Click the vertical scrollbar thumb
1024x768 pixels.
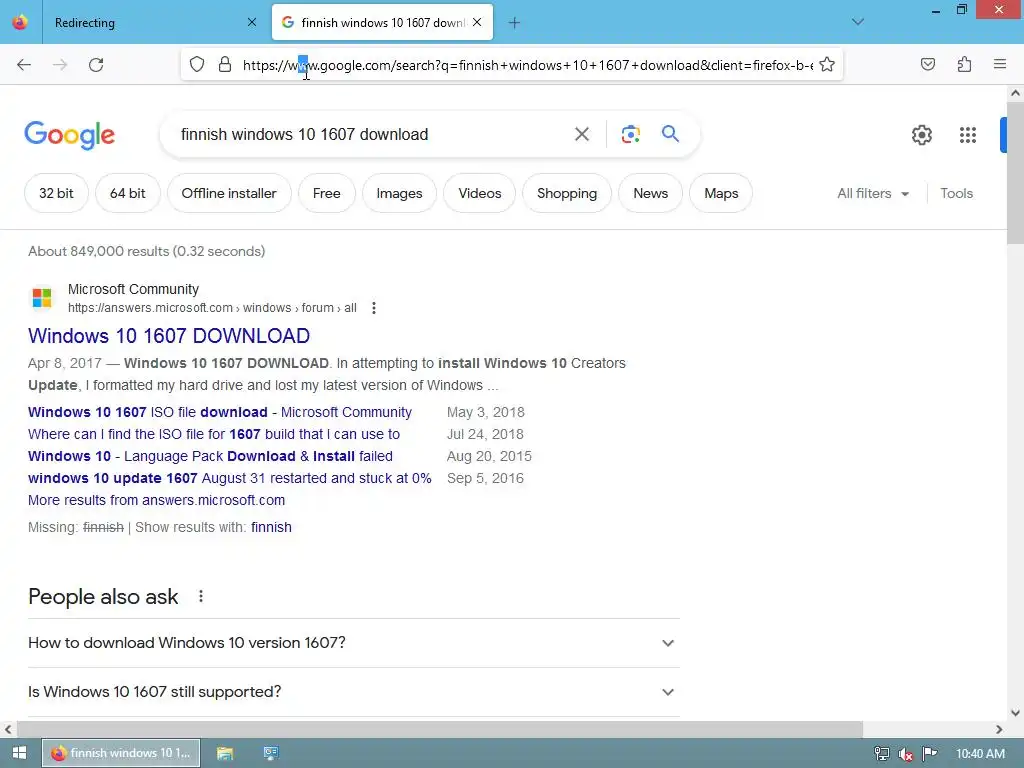tap(1015, 172)
